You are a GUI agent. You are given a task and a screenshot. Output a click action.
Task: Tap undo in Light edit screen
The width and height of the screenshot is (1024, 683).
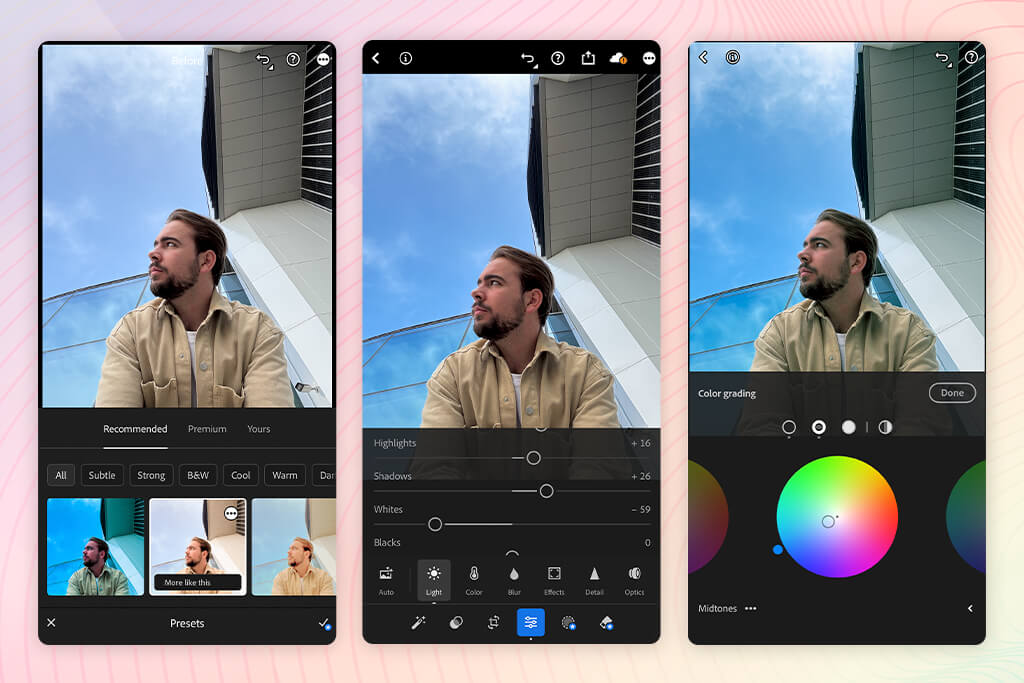[528, 59]
